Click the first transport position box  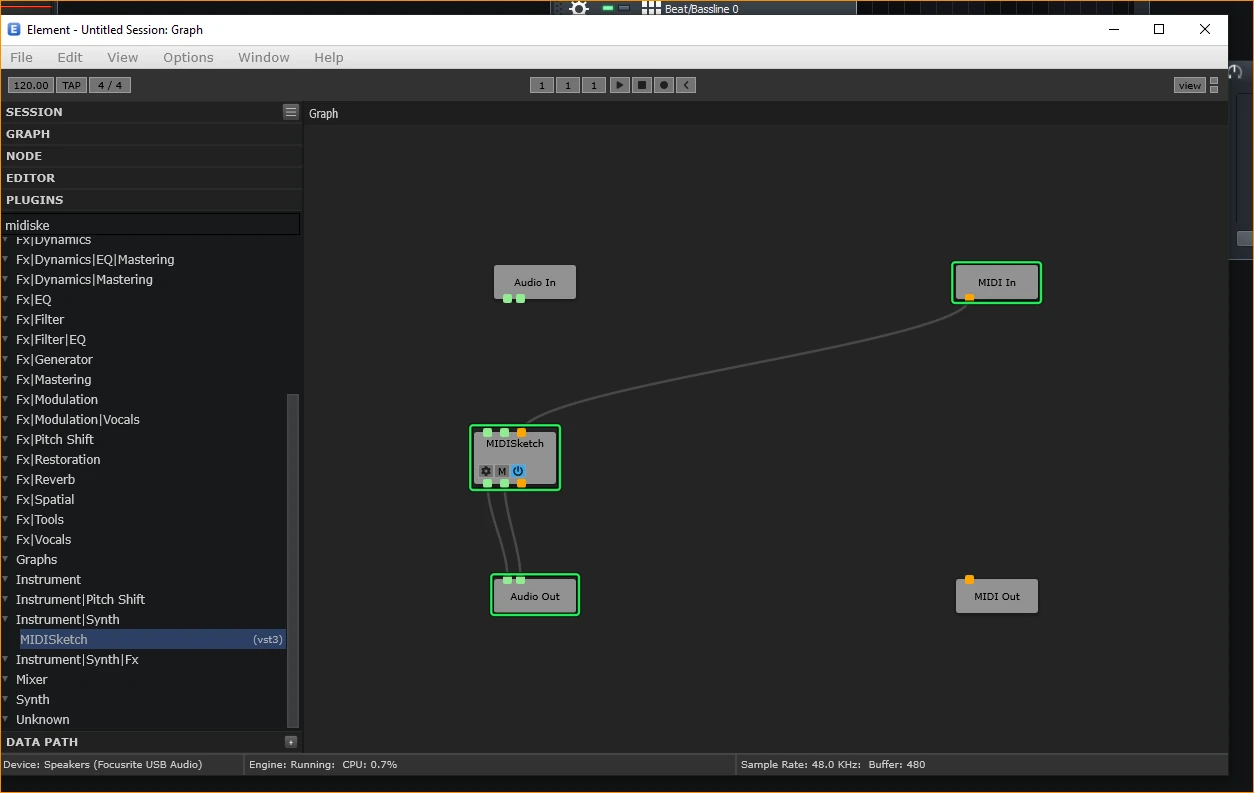pos(542,85)
